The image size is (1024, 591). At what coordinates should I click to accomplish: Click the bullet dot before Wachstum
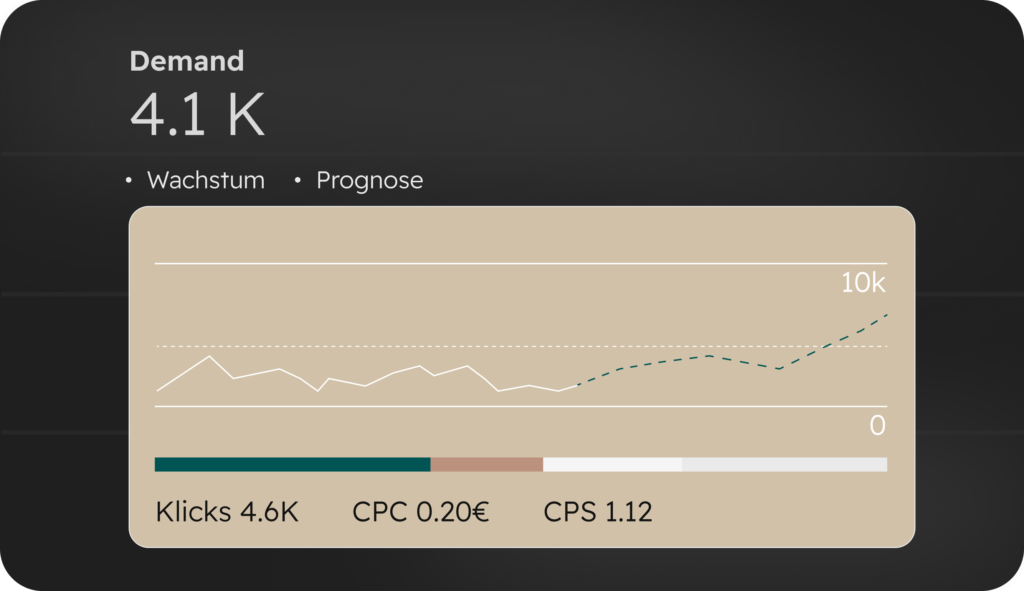[129, 180]
